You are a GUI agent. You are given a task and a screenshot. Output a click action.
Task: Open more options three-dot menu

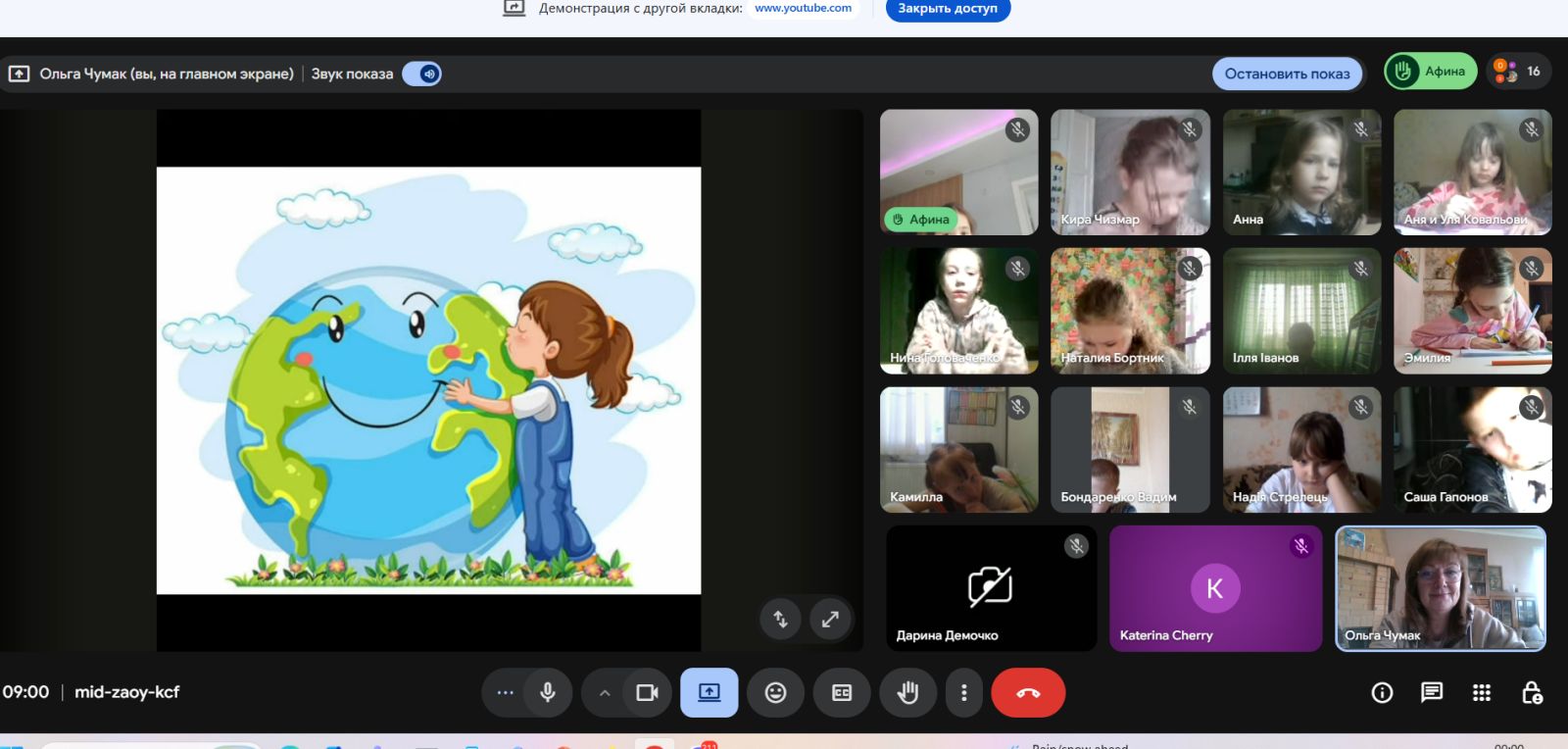pyautogui.click(x=964, y=693)
